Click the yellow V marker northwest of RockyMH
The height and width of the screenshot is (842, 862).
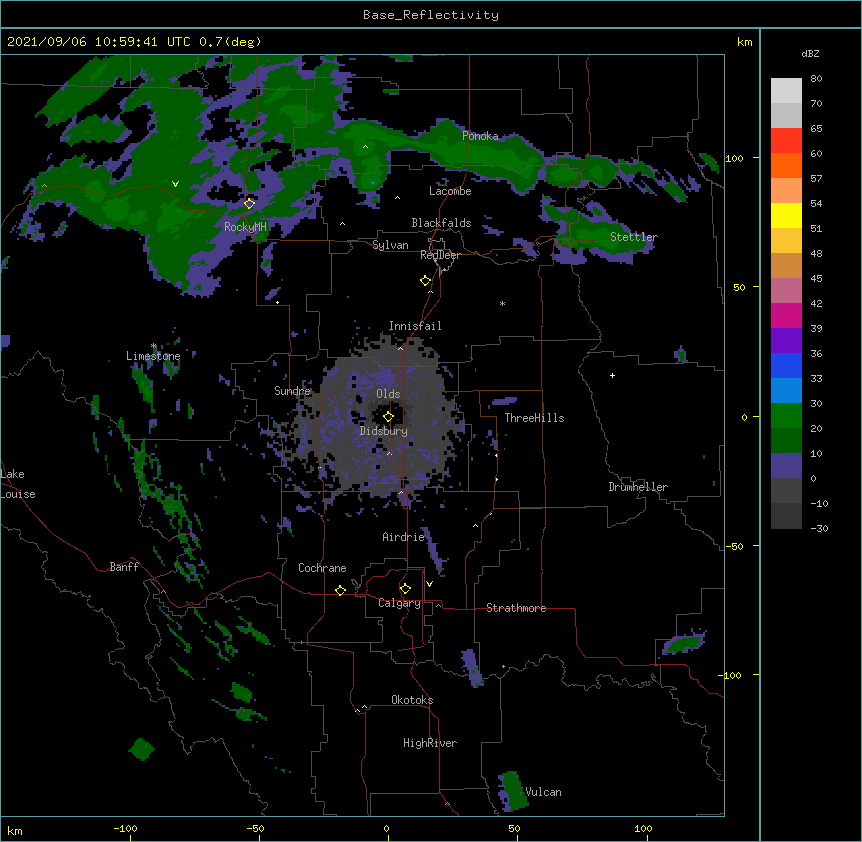pyautogui.click(x=175, y=184)
